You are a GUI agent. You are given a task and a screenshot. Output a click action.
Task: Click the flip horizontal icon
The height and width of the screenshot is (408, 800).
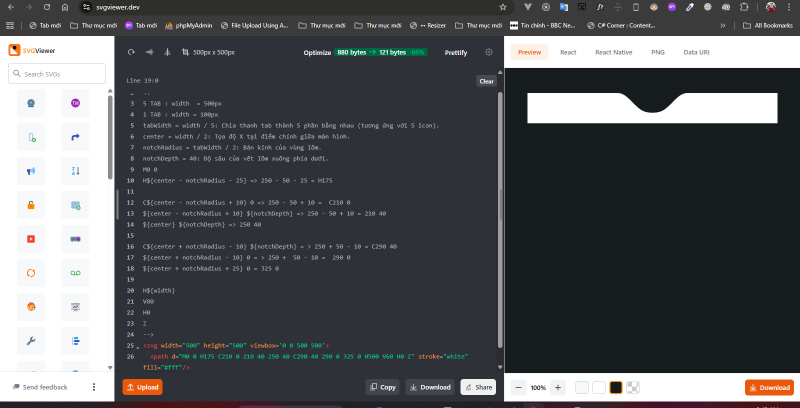click(150, 52)
